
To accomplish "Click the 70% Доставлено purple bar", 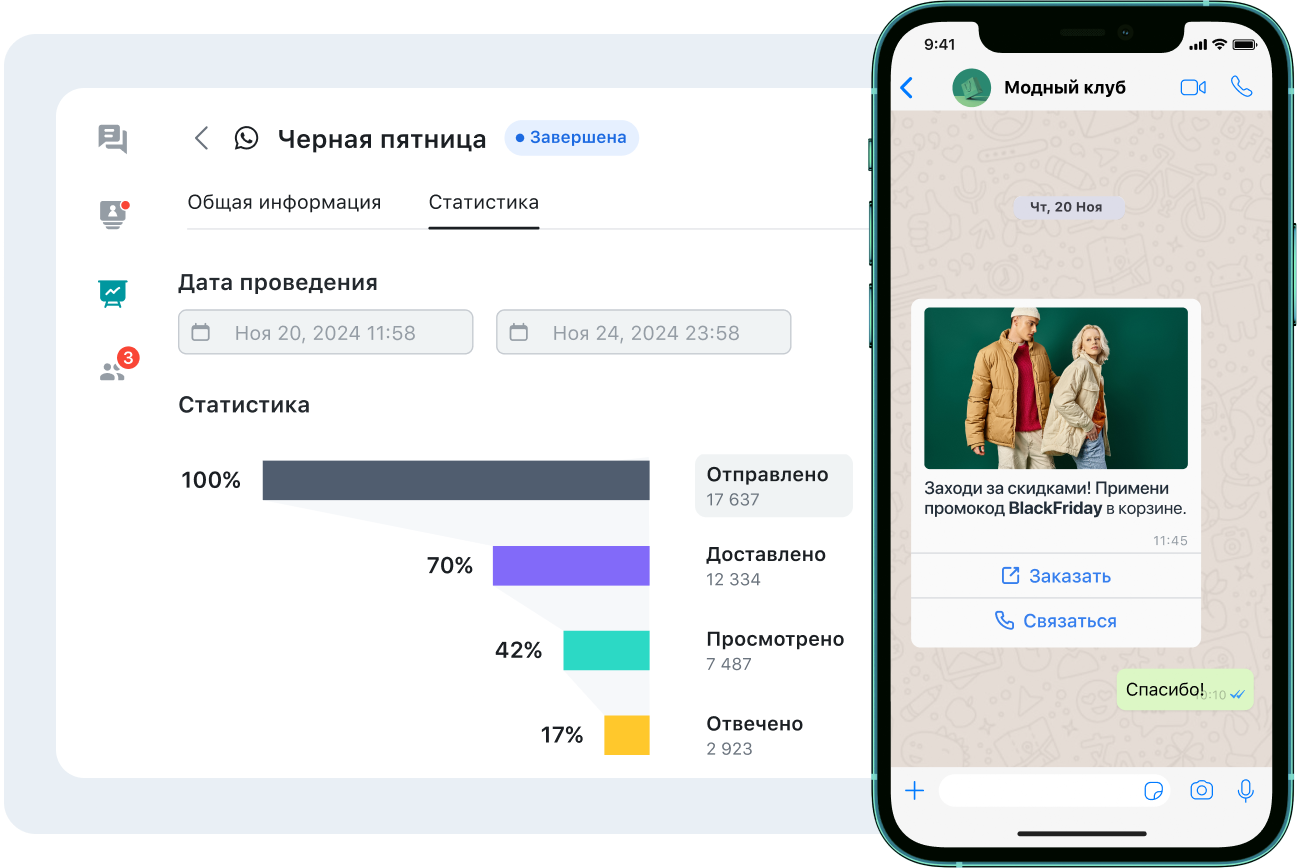I will pos(570,565).
